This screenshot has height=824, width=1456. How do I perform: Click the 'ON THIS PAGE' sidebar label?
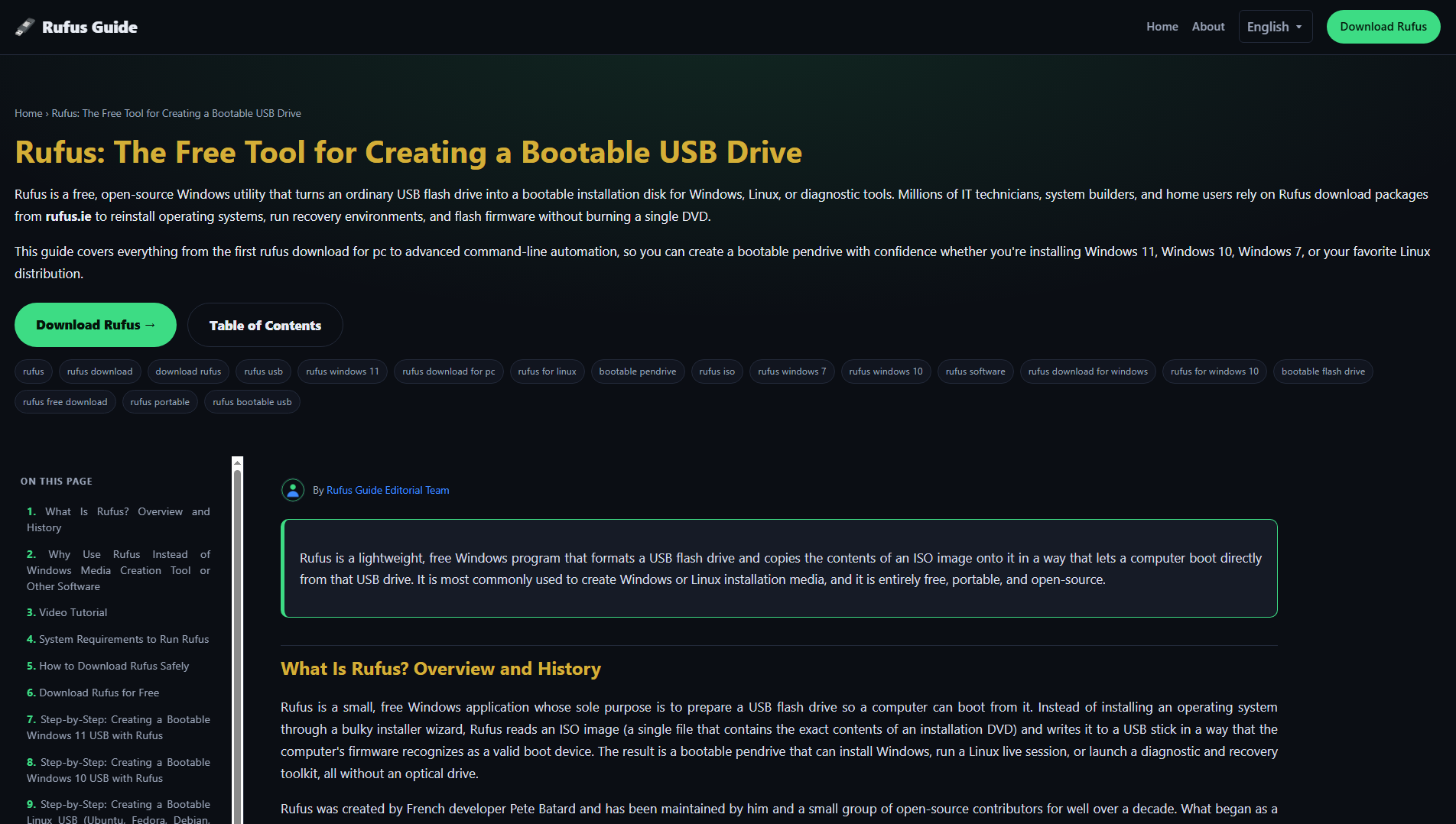click(57, 482)
